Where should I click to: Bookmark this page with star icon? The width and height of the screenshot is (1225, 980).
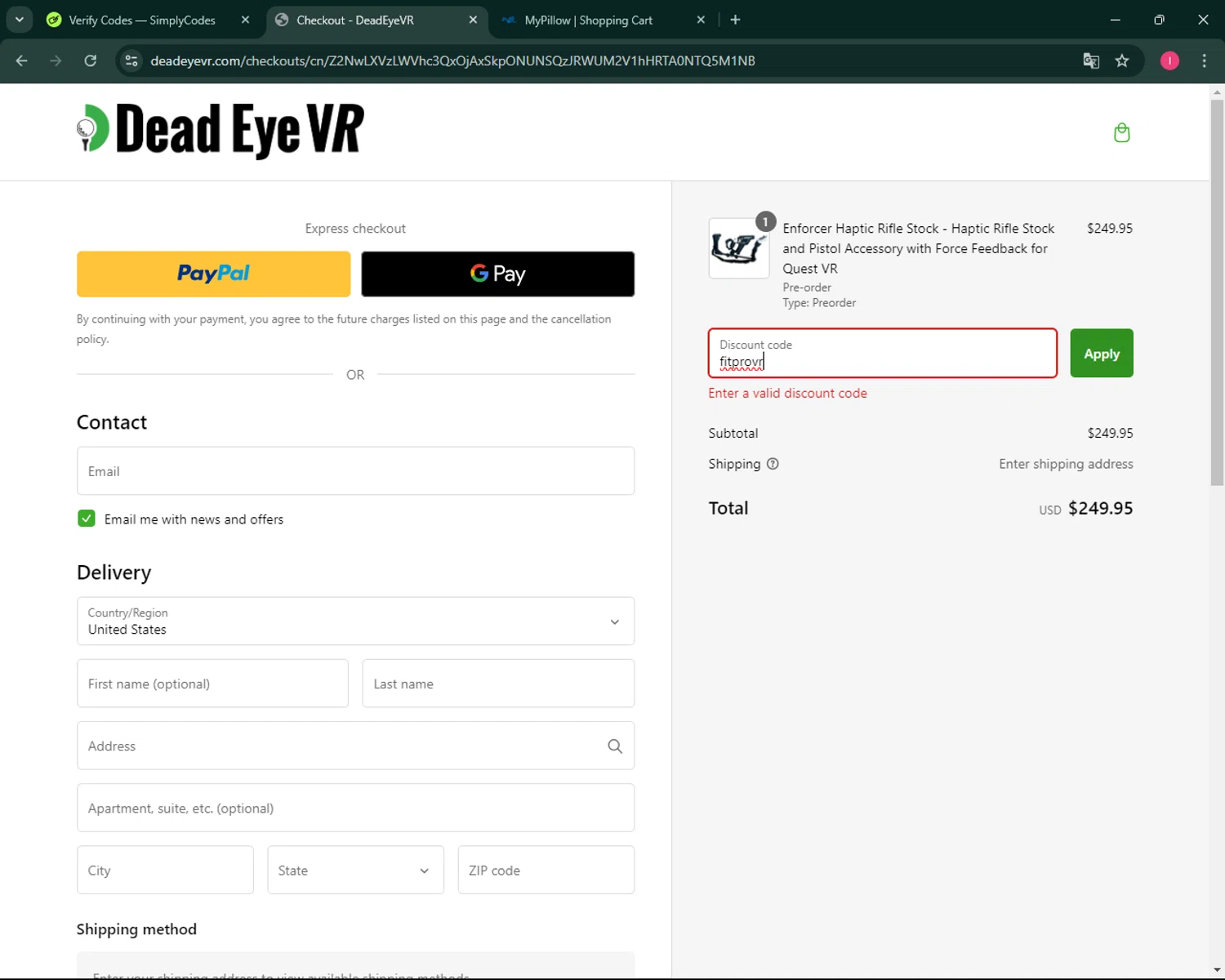(x=1122, y=60)
